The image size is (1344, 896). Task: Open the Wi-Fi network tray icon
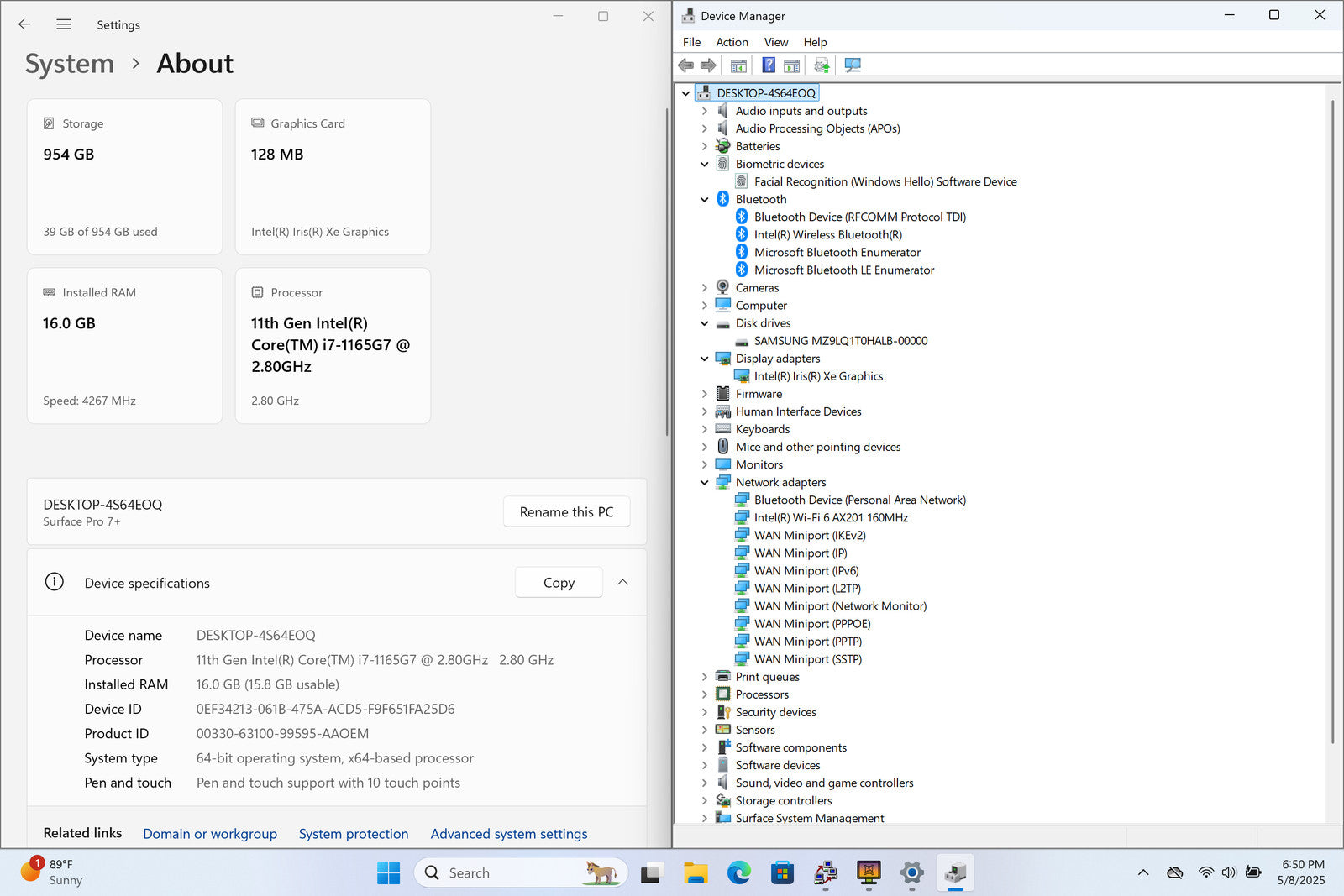(1206, 872)
